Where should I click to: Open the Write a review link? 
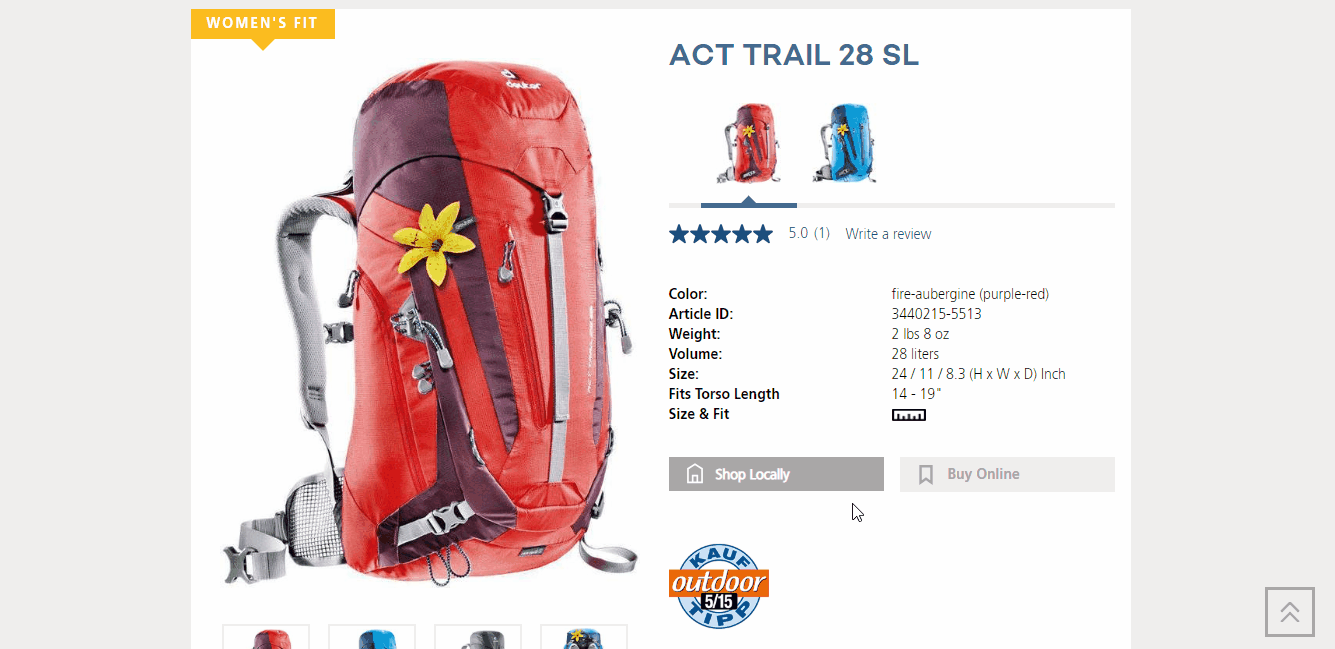pos(888,234)
